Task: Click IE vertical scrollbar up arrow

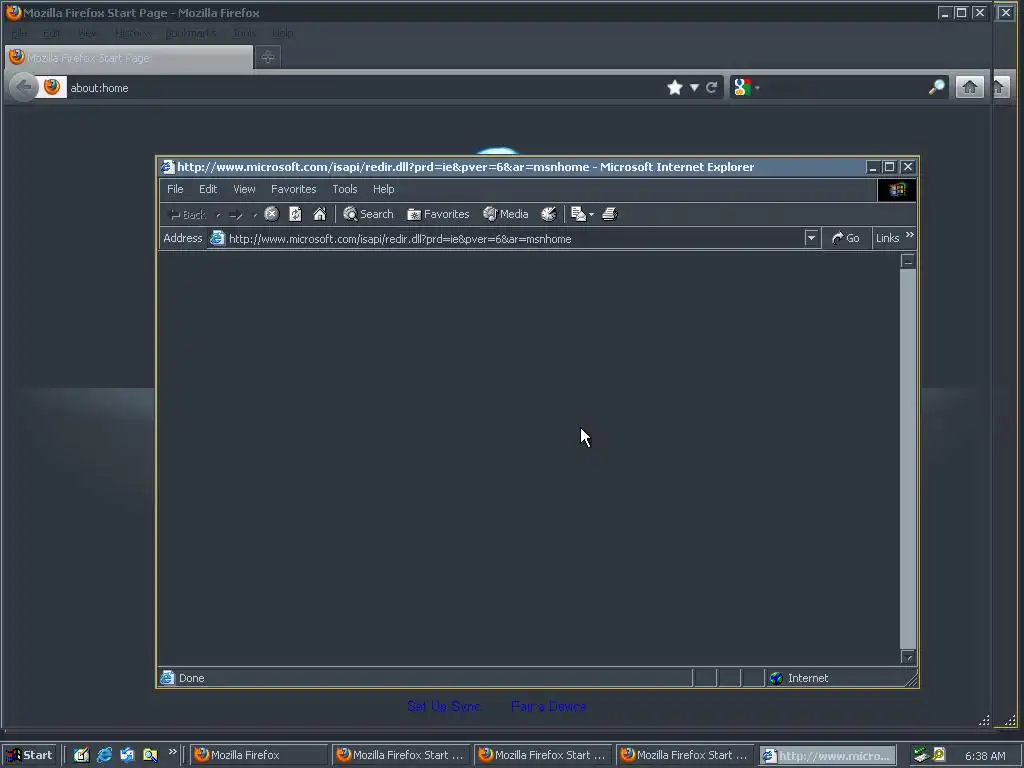Action: click(908, 261)
